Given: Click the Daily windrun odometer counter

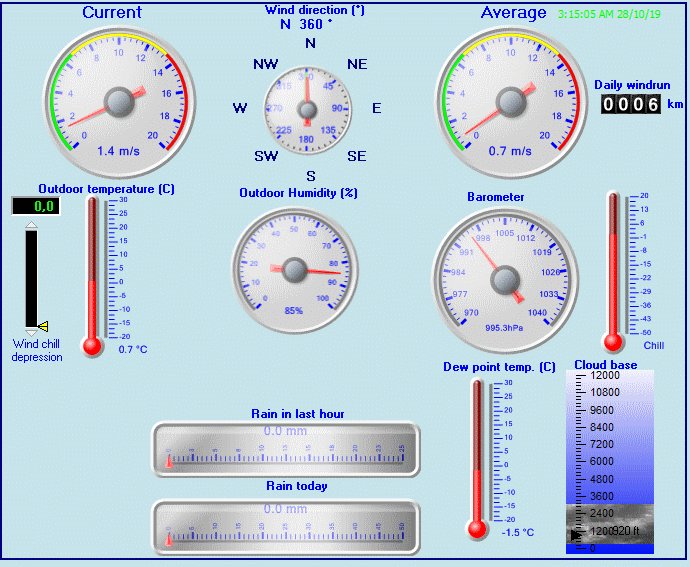Looking at the screenshot, I should tap(630, 104).
